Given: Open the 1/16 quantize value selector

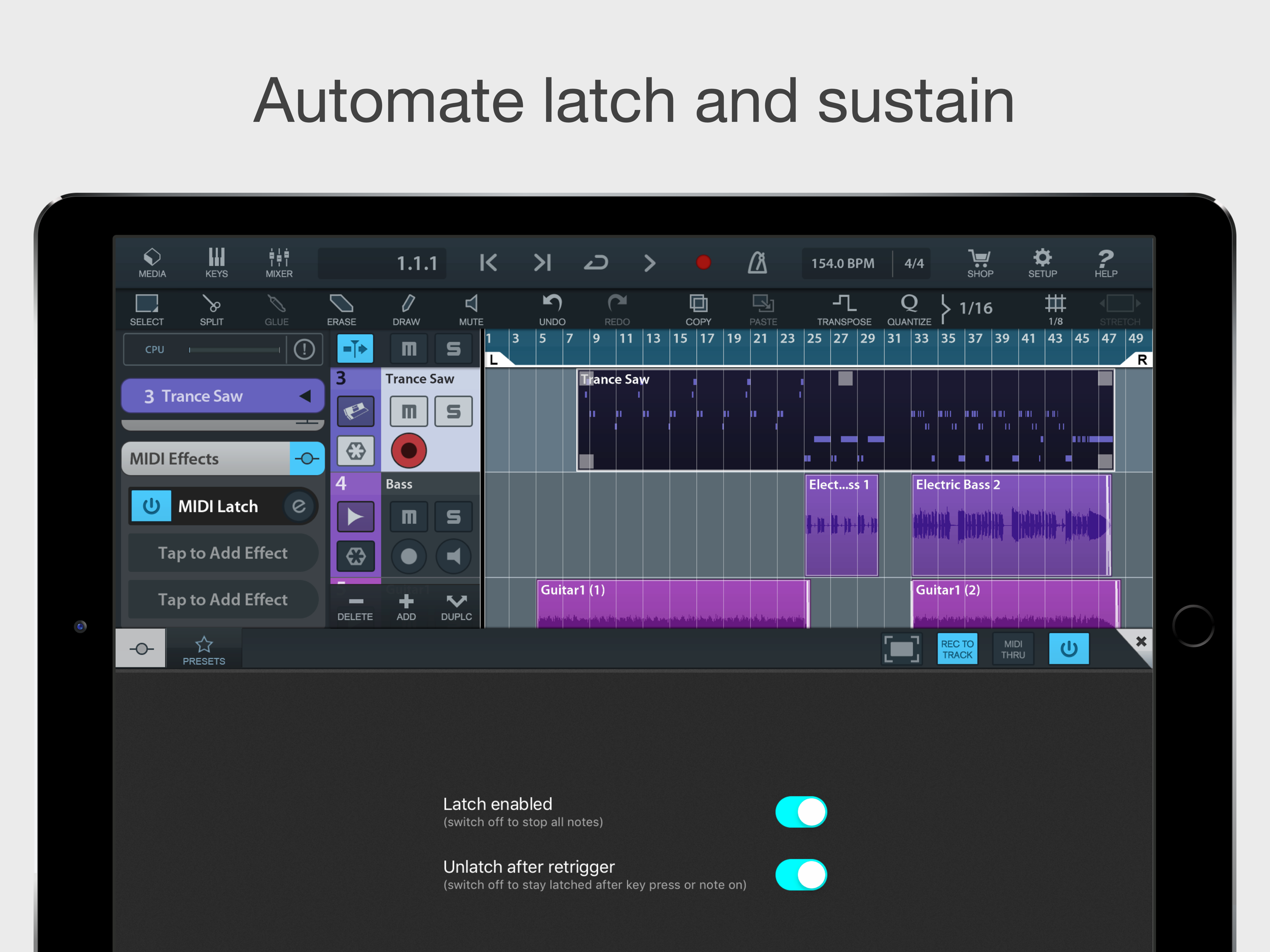Looking at the screenshot, I should point(975,308).
